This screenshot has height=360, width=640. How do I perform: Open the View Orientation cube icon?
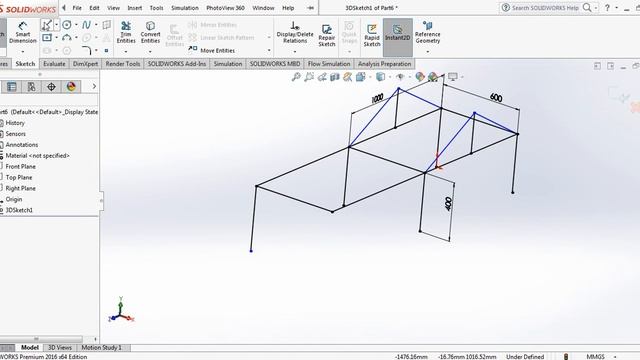360,76
